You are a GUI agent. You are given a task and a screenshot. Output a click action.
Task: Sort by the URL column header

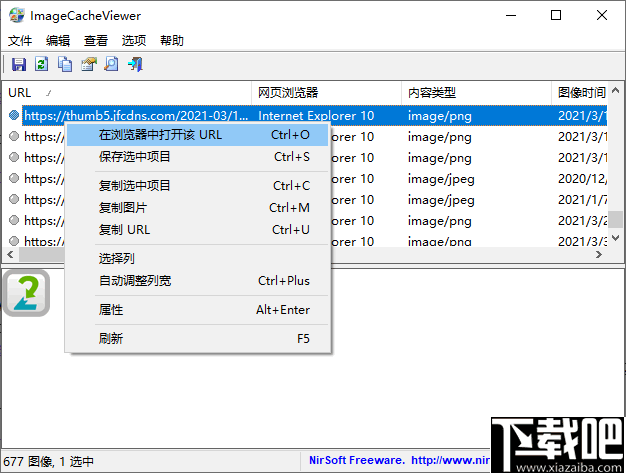coord(127,93)
